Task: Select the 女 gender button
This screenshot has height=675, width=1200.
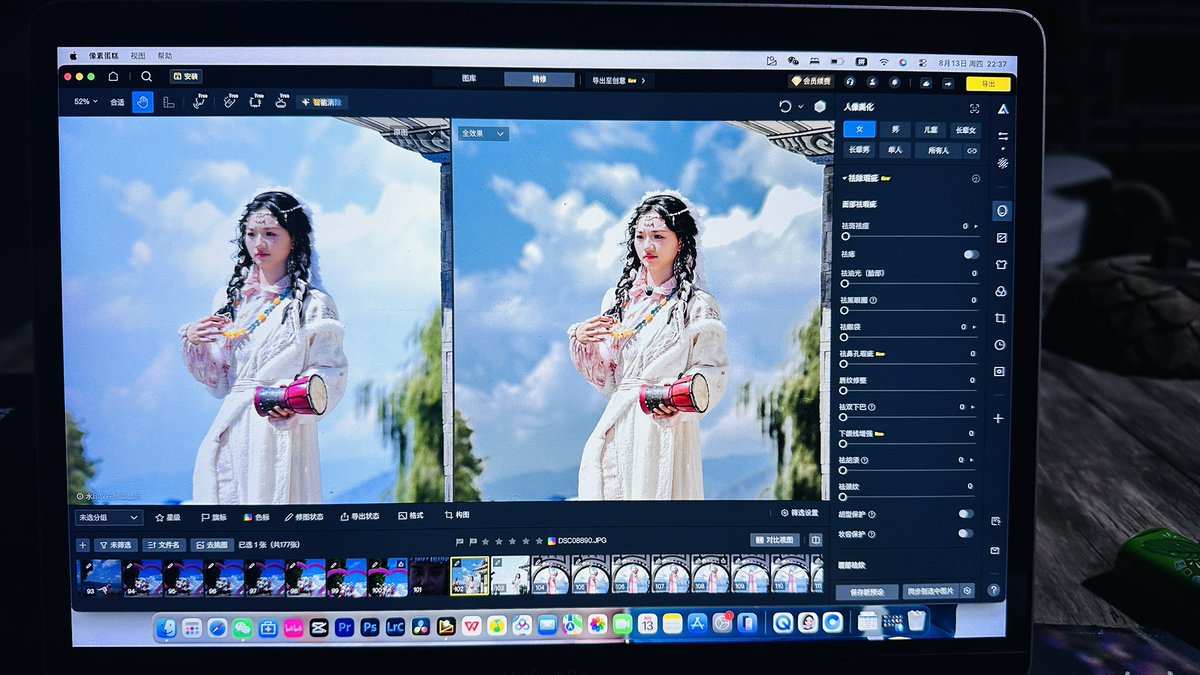Action: 859,129
